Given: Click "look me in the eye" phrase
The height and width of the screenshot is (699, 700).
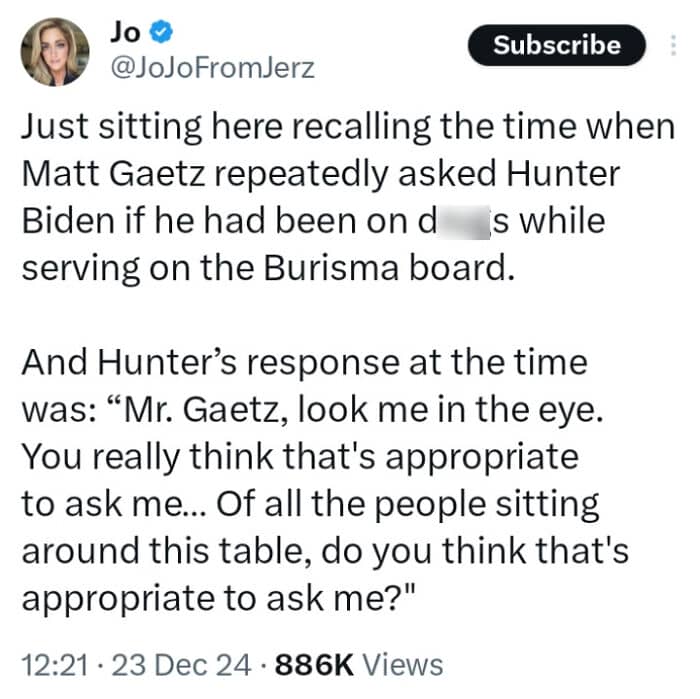Looking at the screenshot, I should pos(447,410).
